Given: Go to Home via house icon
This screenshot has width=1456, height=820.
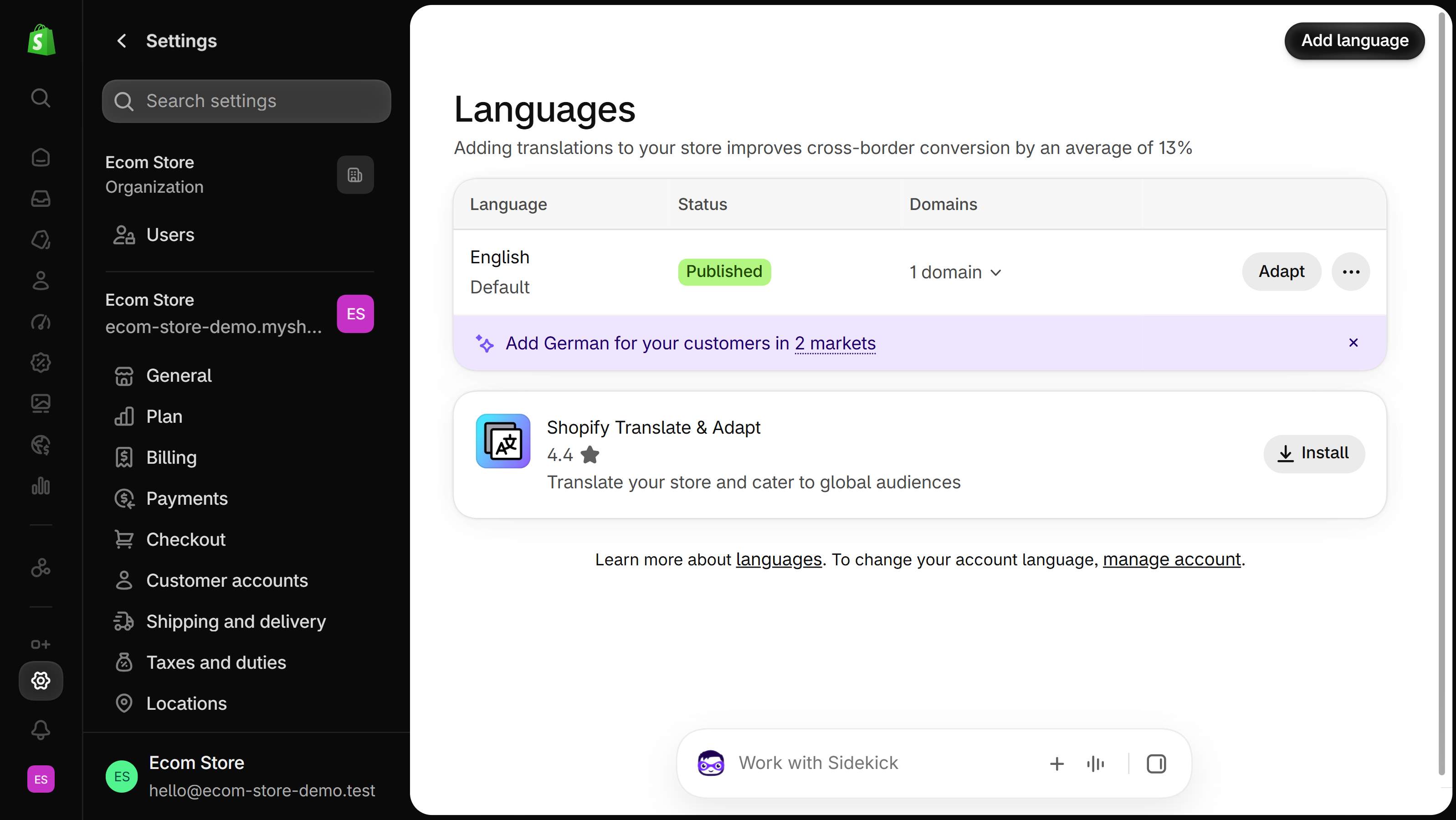Looking at the screenshot, I should click(x=41, y=157).
